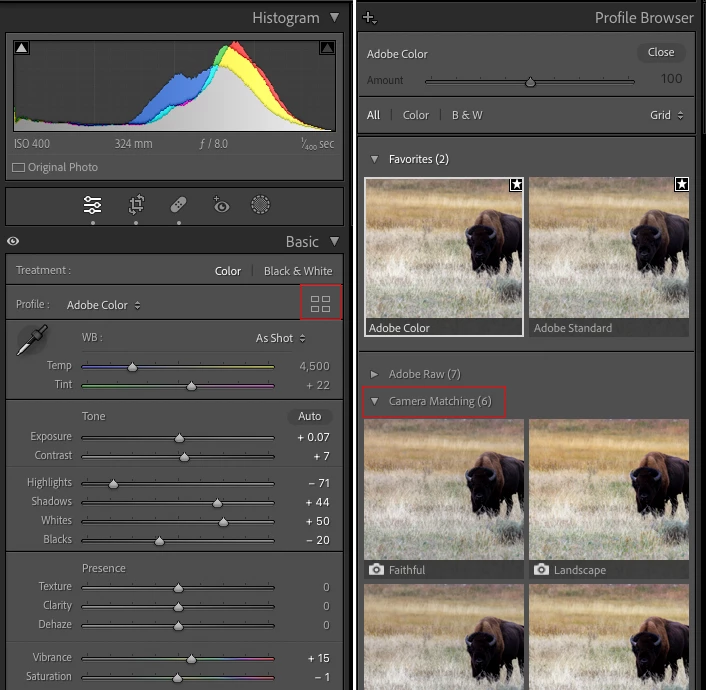Click the Histogram graph area
The width and height of the screenshot is (706, 690).
pyautogui.click(x=175, y=86)
